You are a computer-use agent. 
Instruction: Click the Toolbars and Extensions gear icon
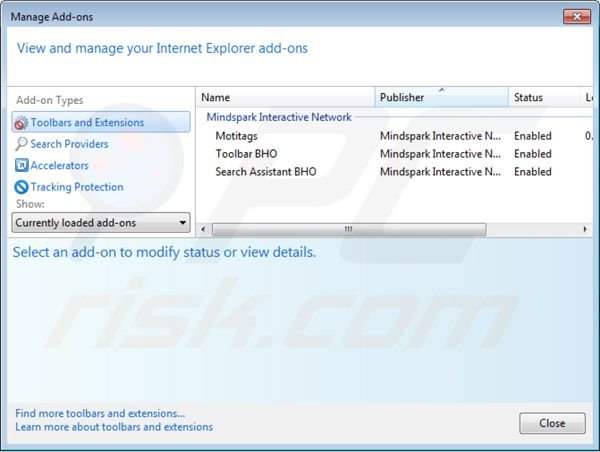(x=21, y=123)
